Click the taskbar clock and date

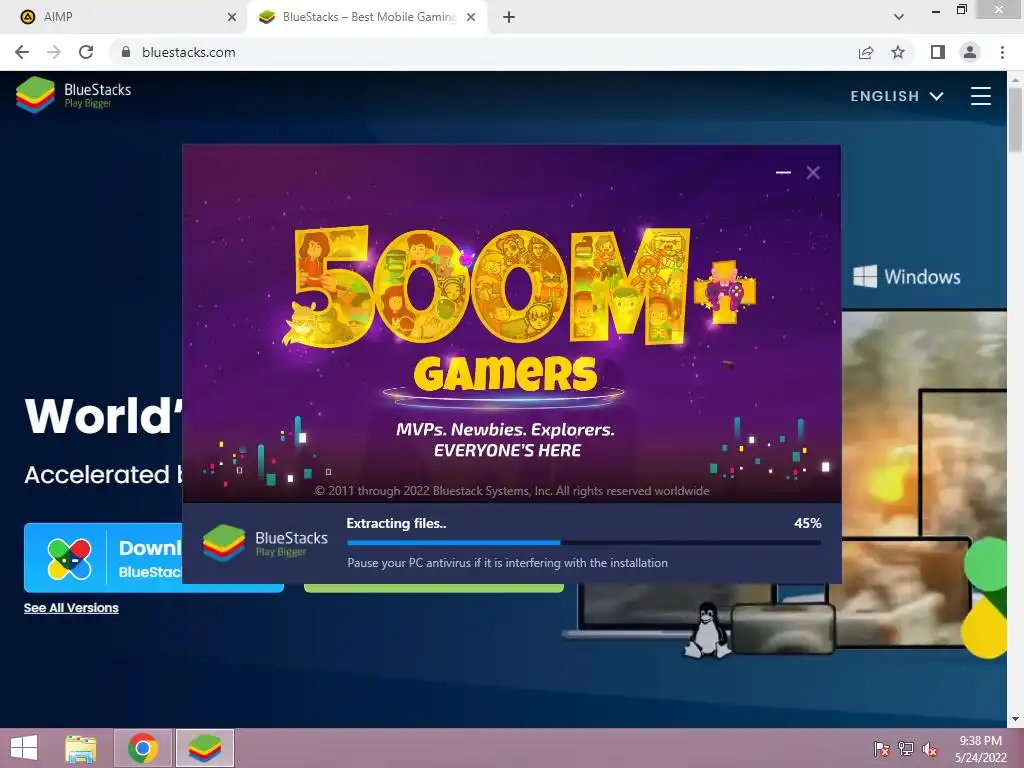tap(980, 749)
